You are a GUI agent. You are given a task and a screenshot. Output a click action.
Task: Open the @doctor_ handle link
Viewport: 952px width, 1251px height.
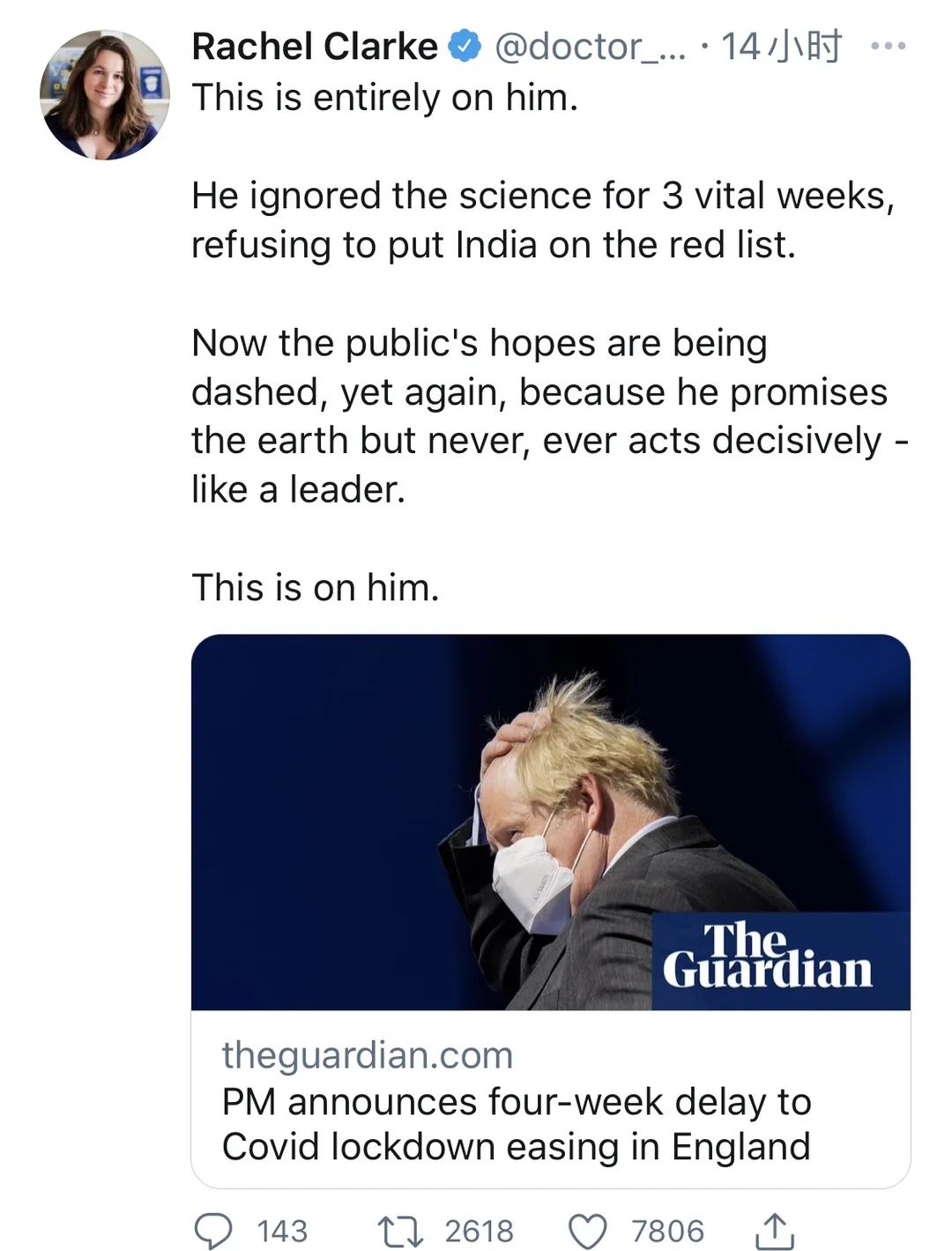(x=589, y=47)
